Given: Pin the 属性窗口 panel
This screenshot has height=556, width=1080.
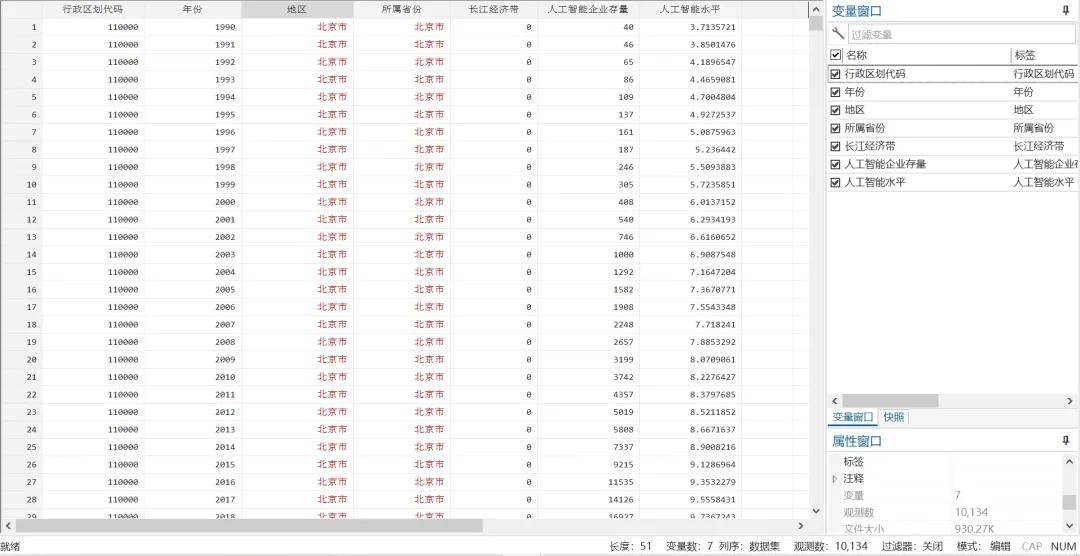Looking at the screenshot, I should [1066, 440].
